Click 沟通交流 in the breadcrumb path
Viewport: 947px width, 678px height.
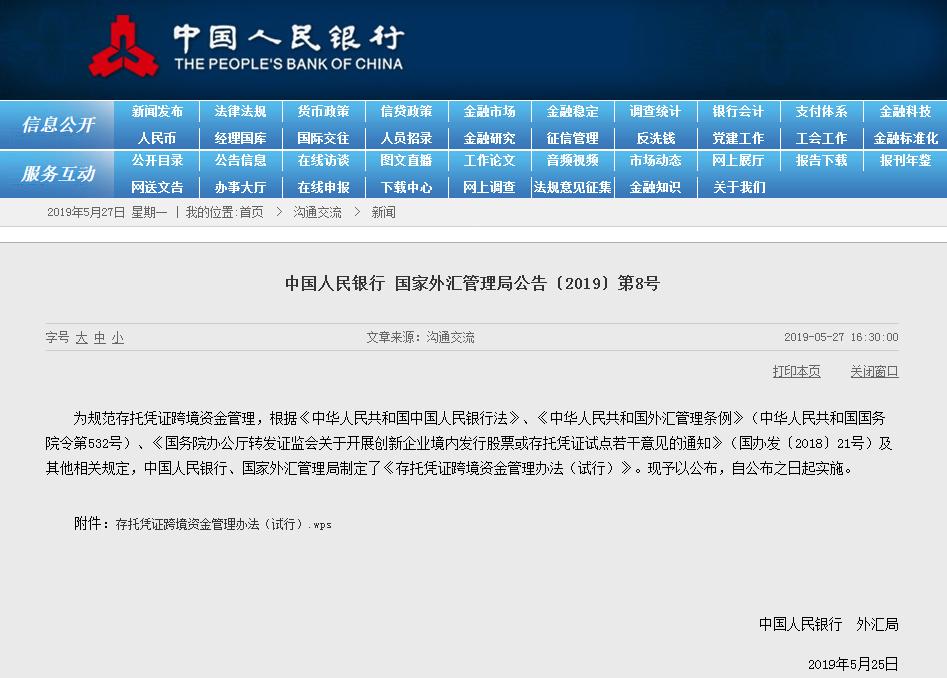[319, 212]
